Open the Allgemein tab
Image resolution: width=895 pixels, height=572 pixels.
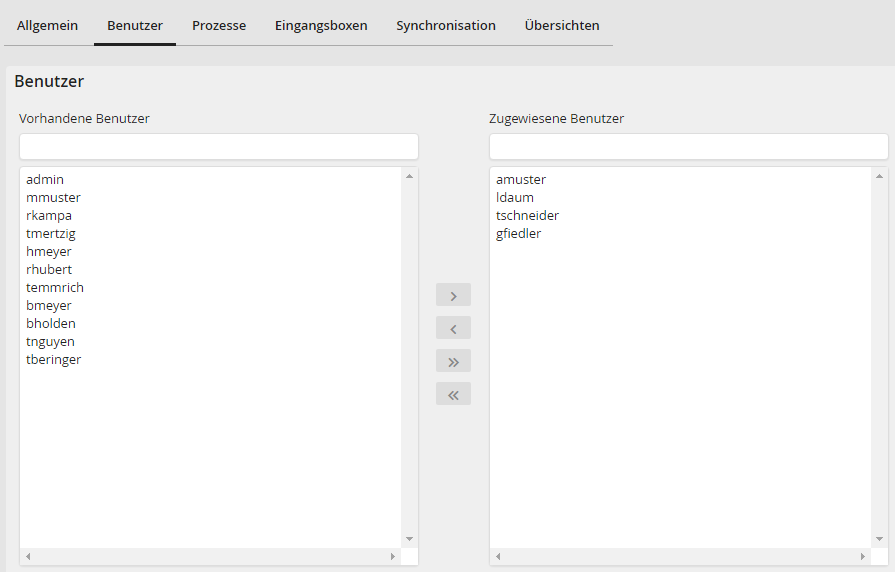47,25
